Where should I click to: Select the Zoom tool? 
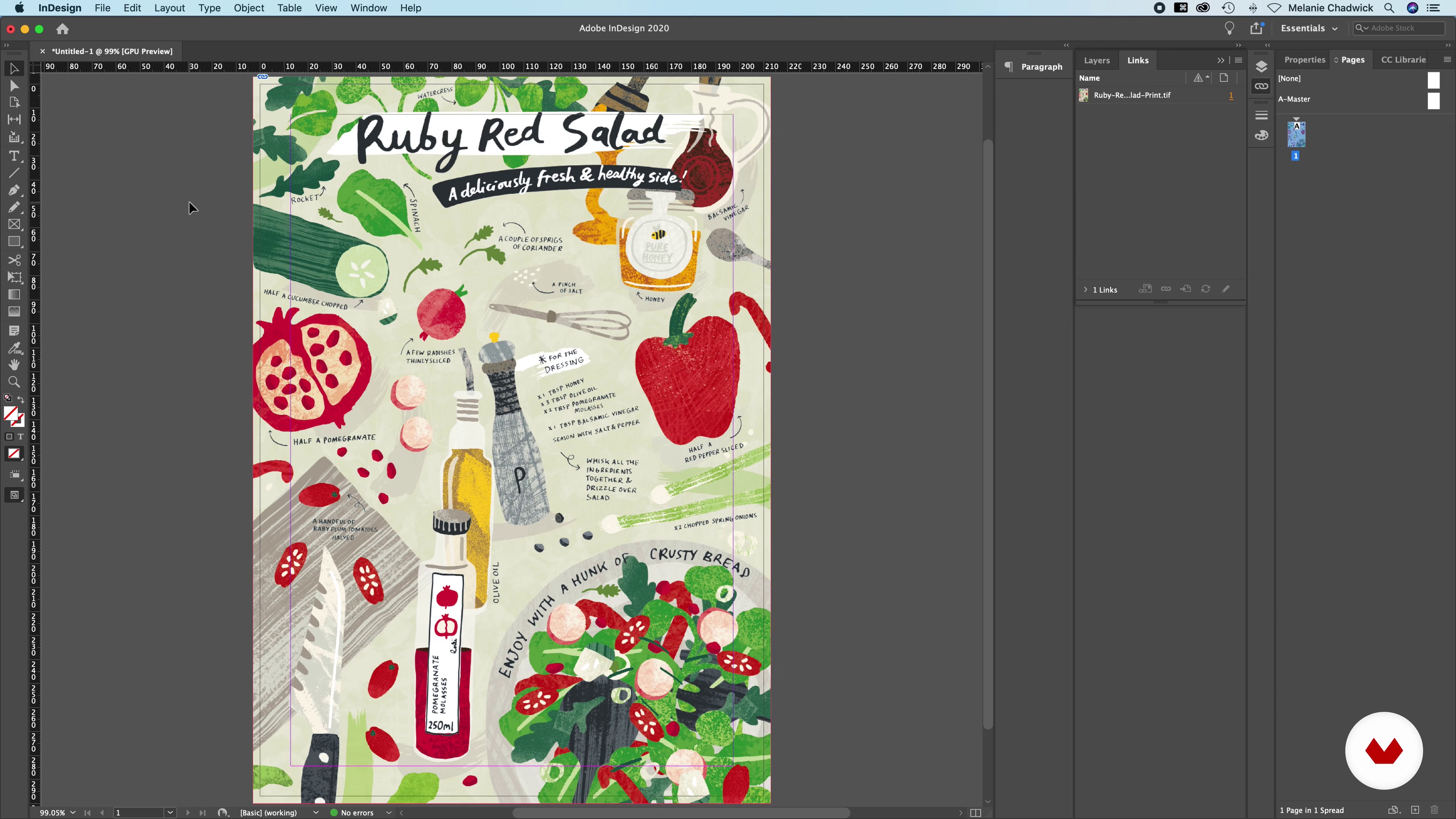pos(14,381)
